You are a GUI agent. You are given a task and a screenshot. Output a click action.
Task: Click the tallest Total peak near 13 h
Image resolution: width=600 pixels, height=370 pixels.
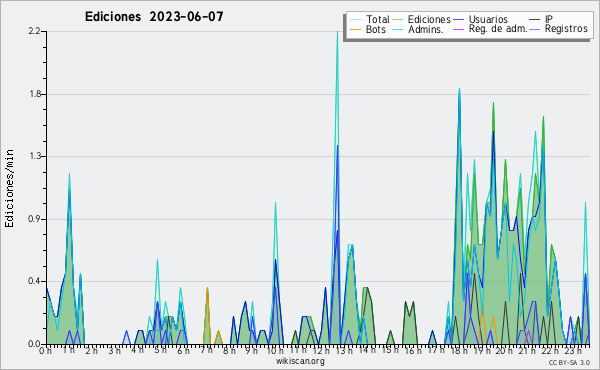[x=337, y=33]
